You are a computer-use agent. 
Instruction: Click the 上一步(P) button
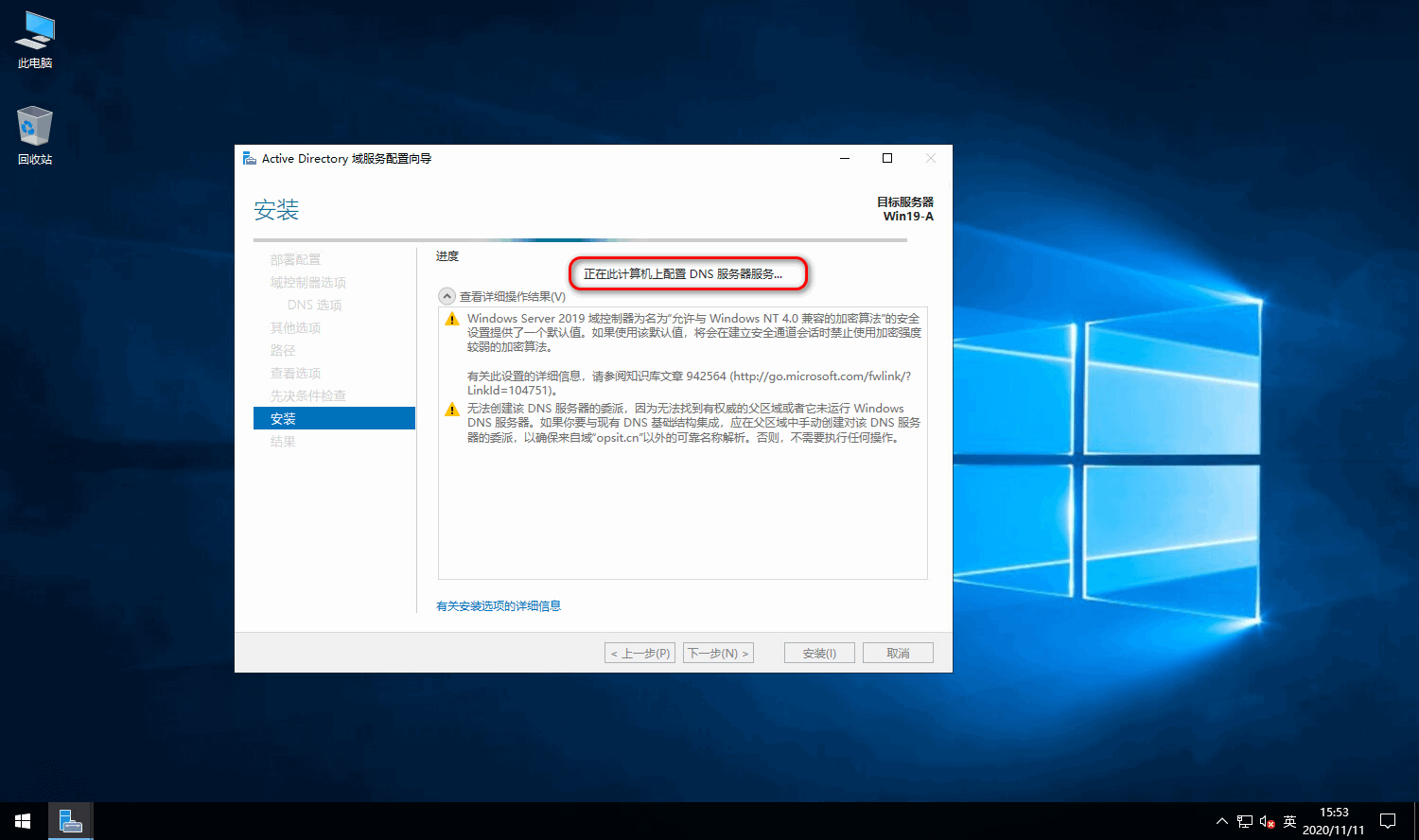point(639,653)
